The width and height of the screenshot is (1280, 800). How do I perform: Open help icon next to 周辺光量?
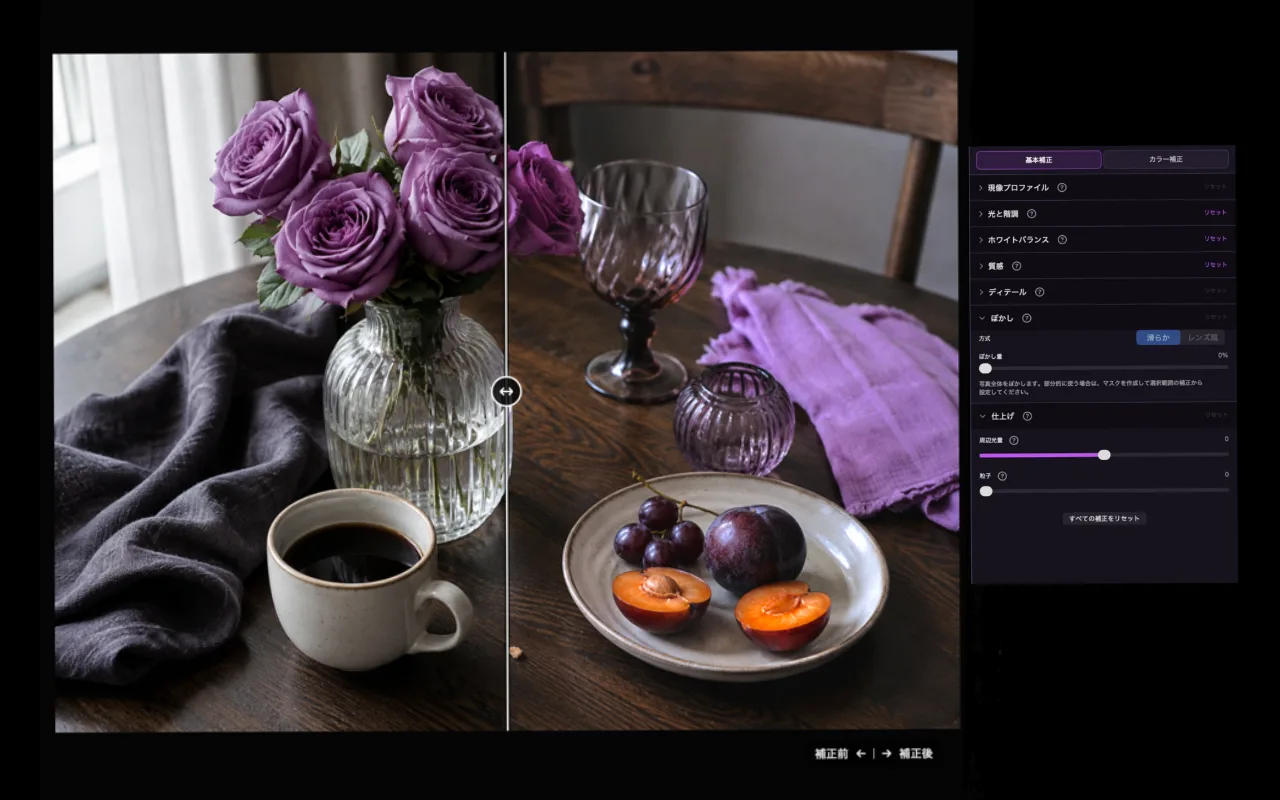[1014, 440]
